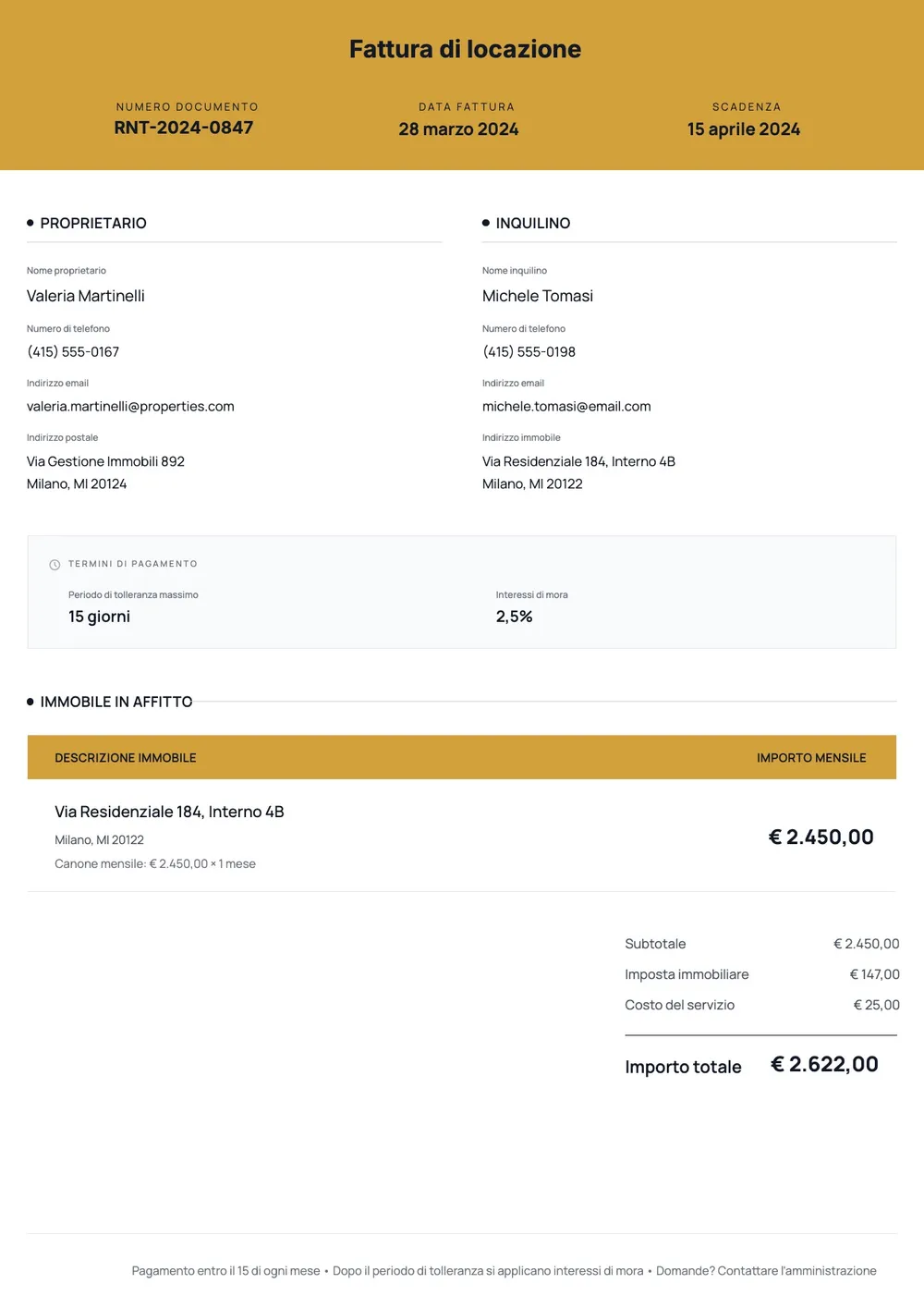The height and width of the screenshot is (1308, 924).
Task: Click tenant email michele.tomasi@email.com
Action: coord(566,407)
